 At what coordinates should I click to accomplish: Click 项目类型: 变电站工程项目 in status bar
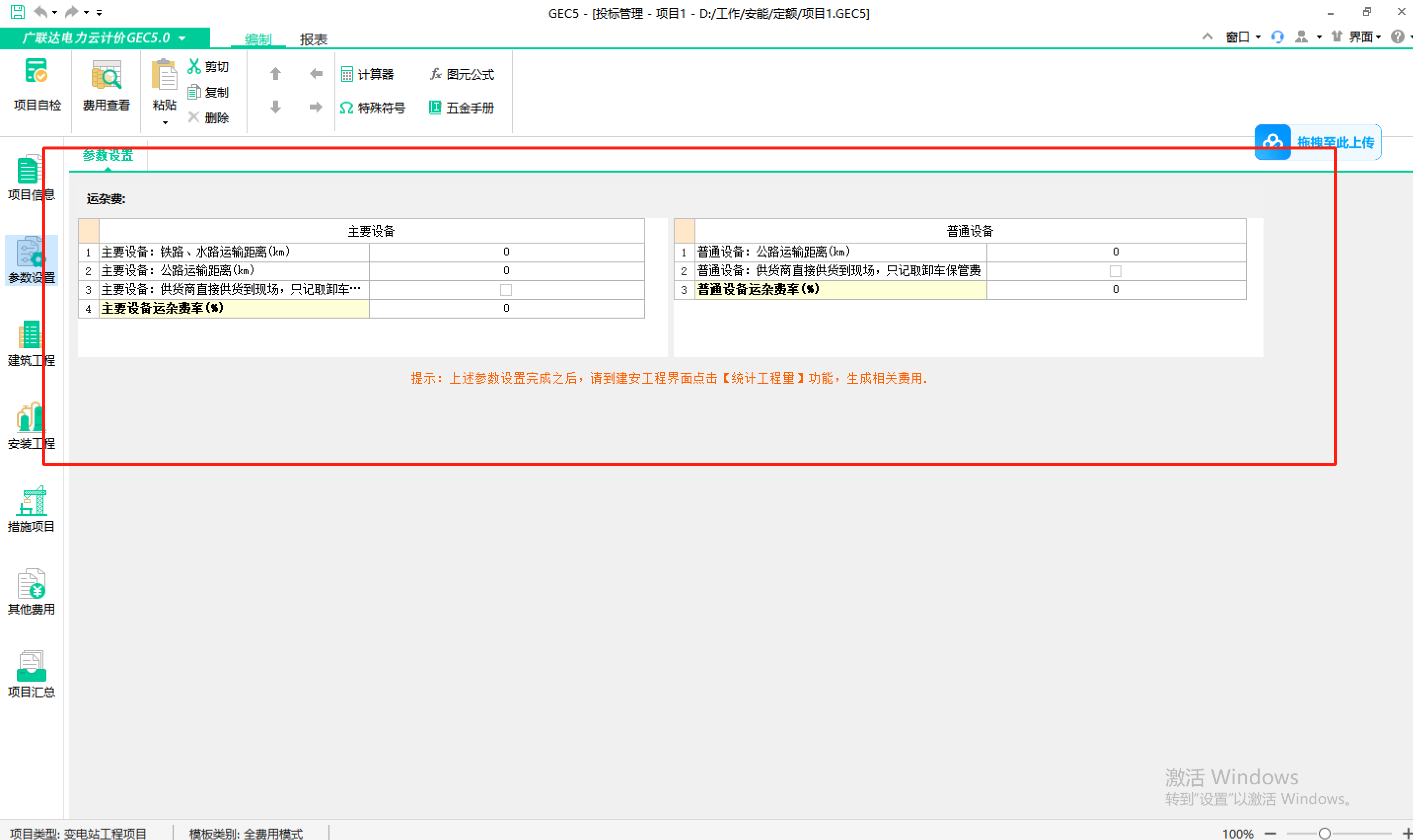click(x=78, y=833)
